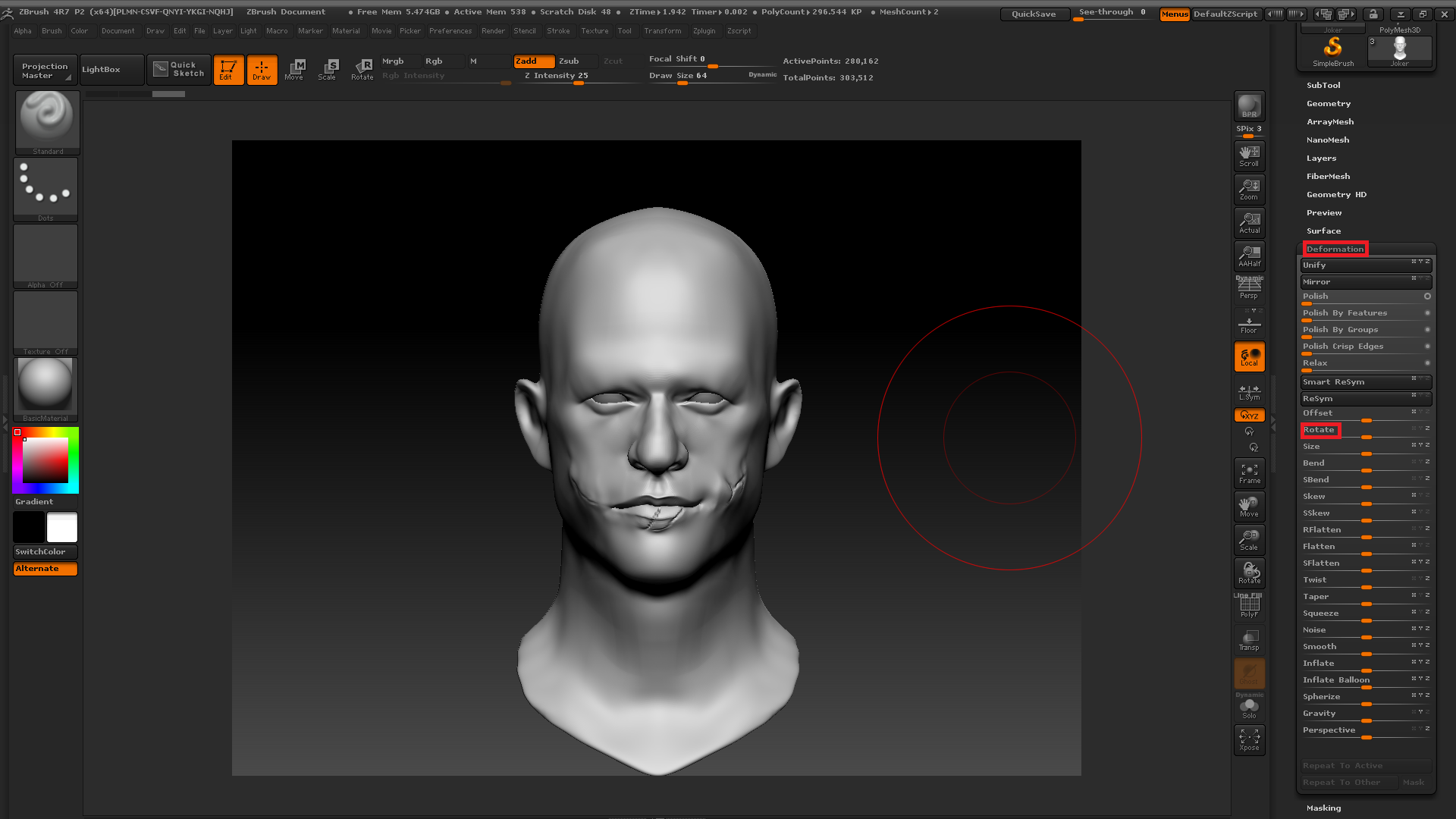Collapse the Deformation section header
This screenshot has height=819, width=1456.
[x=1335, y=249]
